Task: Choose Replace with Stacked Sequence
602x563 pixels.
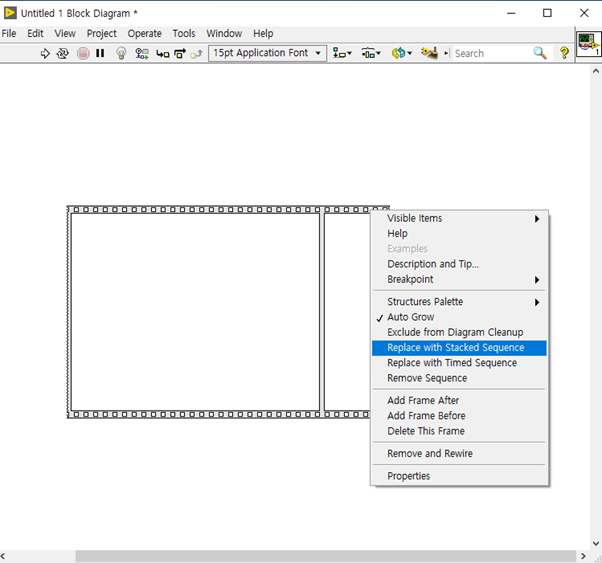Action: pos(459,348)
